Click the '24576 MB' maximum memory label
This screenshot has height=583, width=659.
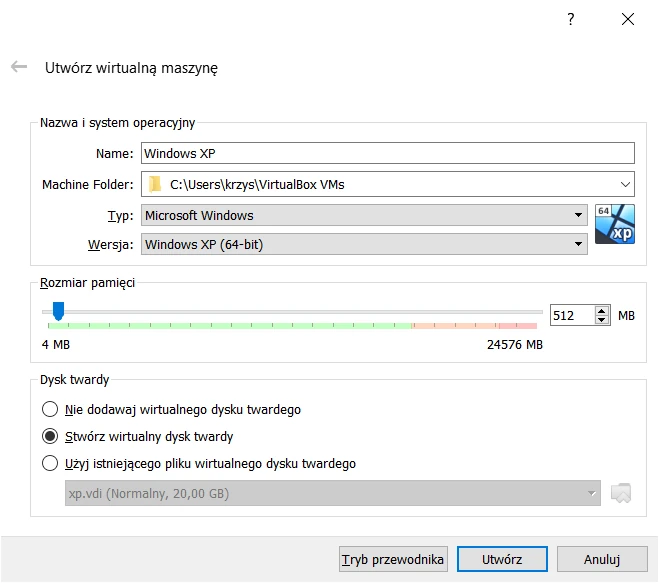pos(515,345)
